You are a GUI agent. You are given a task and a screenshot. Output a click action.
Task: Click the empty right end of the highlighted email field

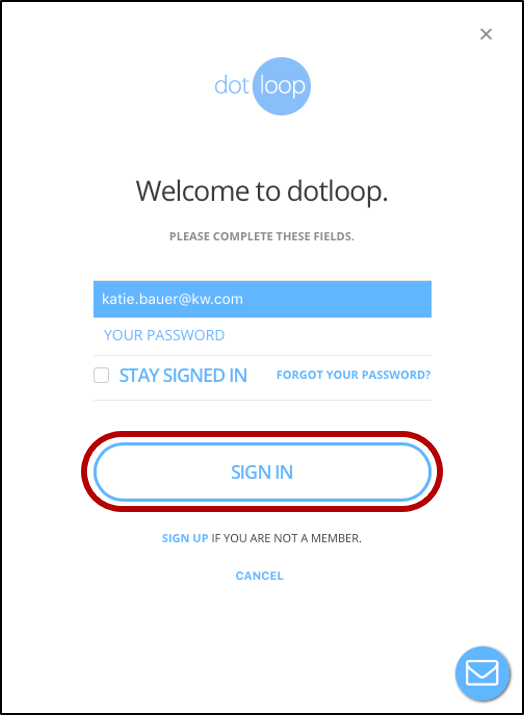[x=337, y=299]
